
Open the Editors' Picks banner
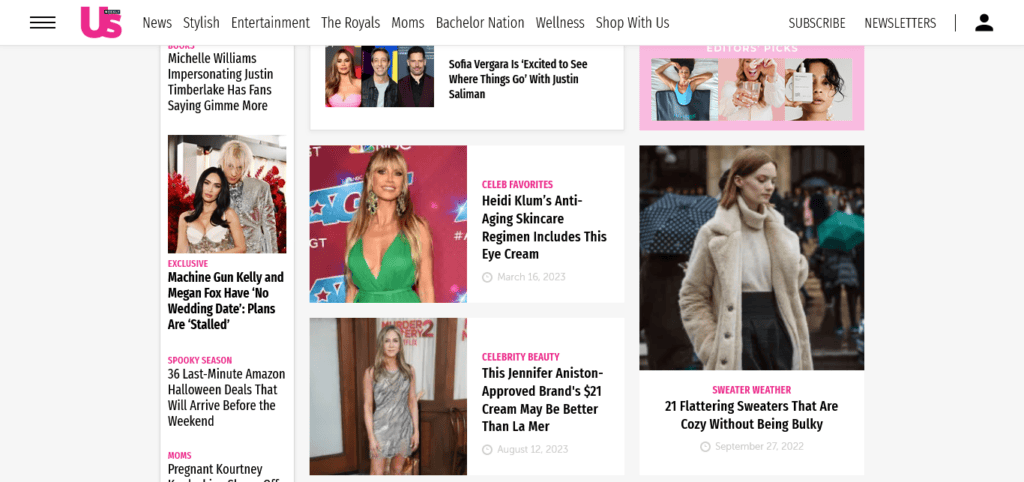tap(751, 86)
